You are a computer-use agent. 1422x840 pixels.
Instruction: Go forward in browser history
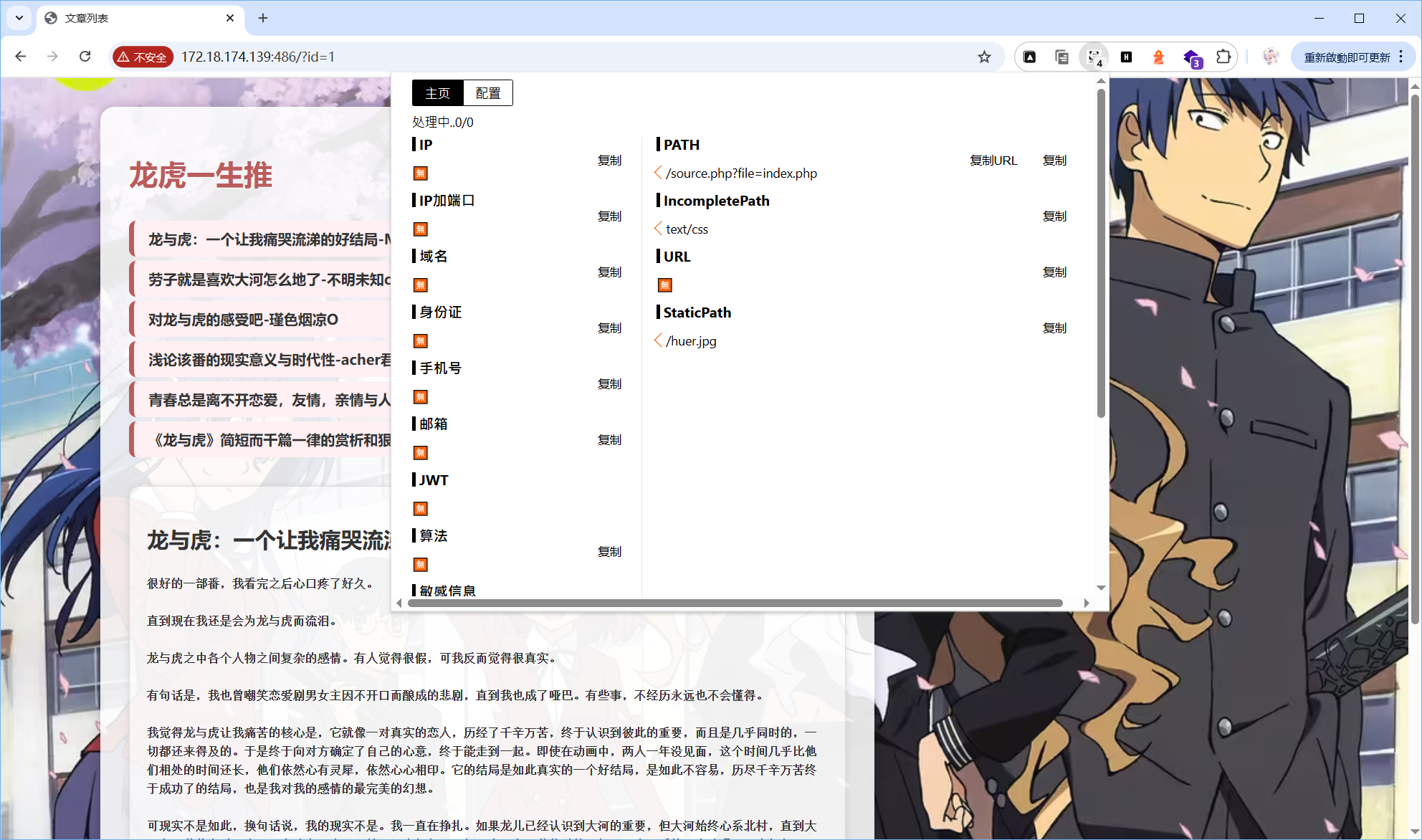click(52, 57)
